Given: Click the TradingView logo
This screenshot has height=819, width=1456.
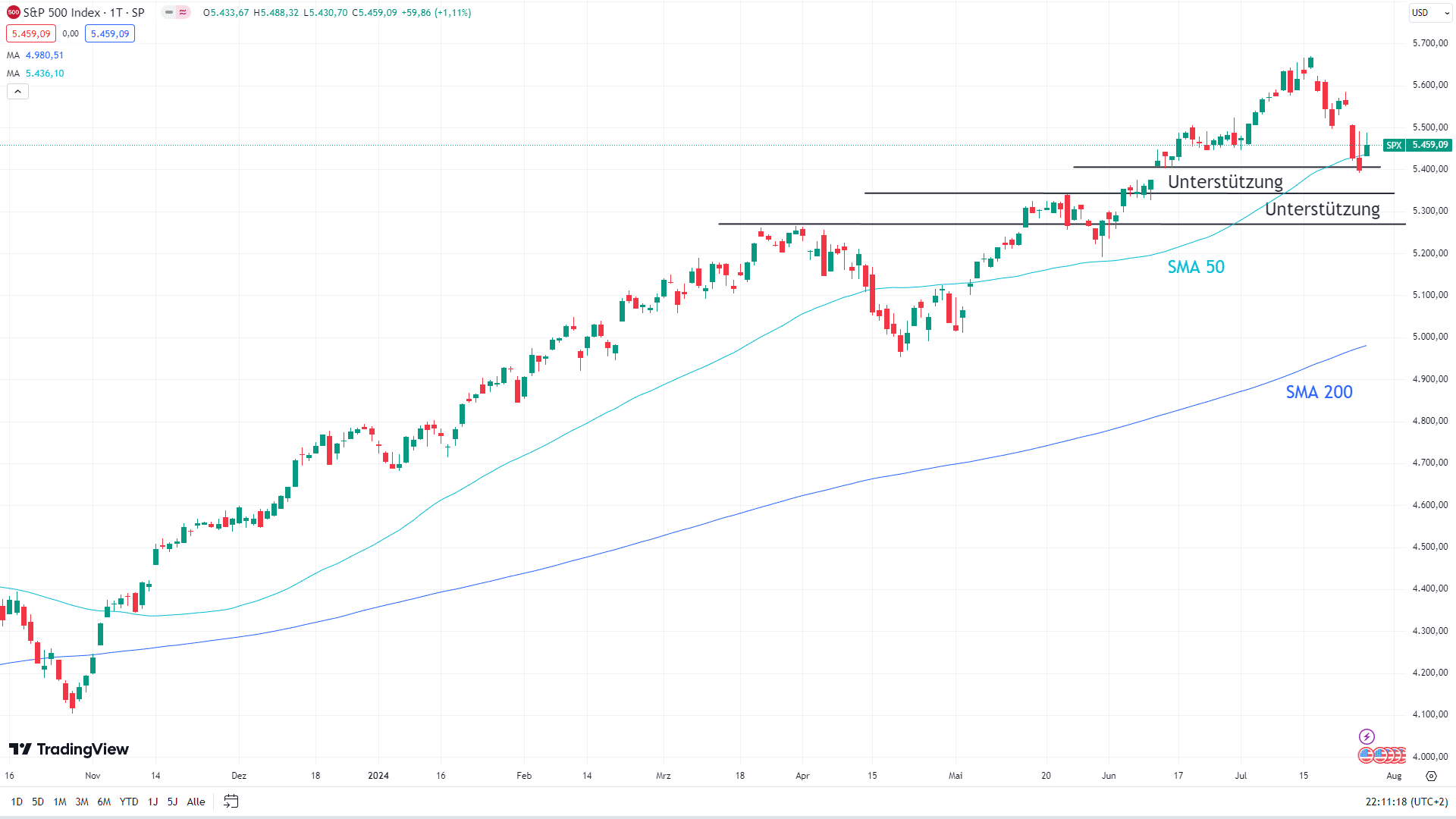Looking at the screenshot, I should pyautogui.click(x=69, y=749).
